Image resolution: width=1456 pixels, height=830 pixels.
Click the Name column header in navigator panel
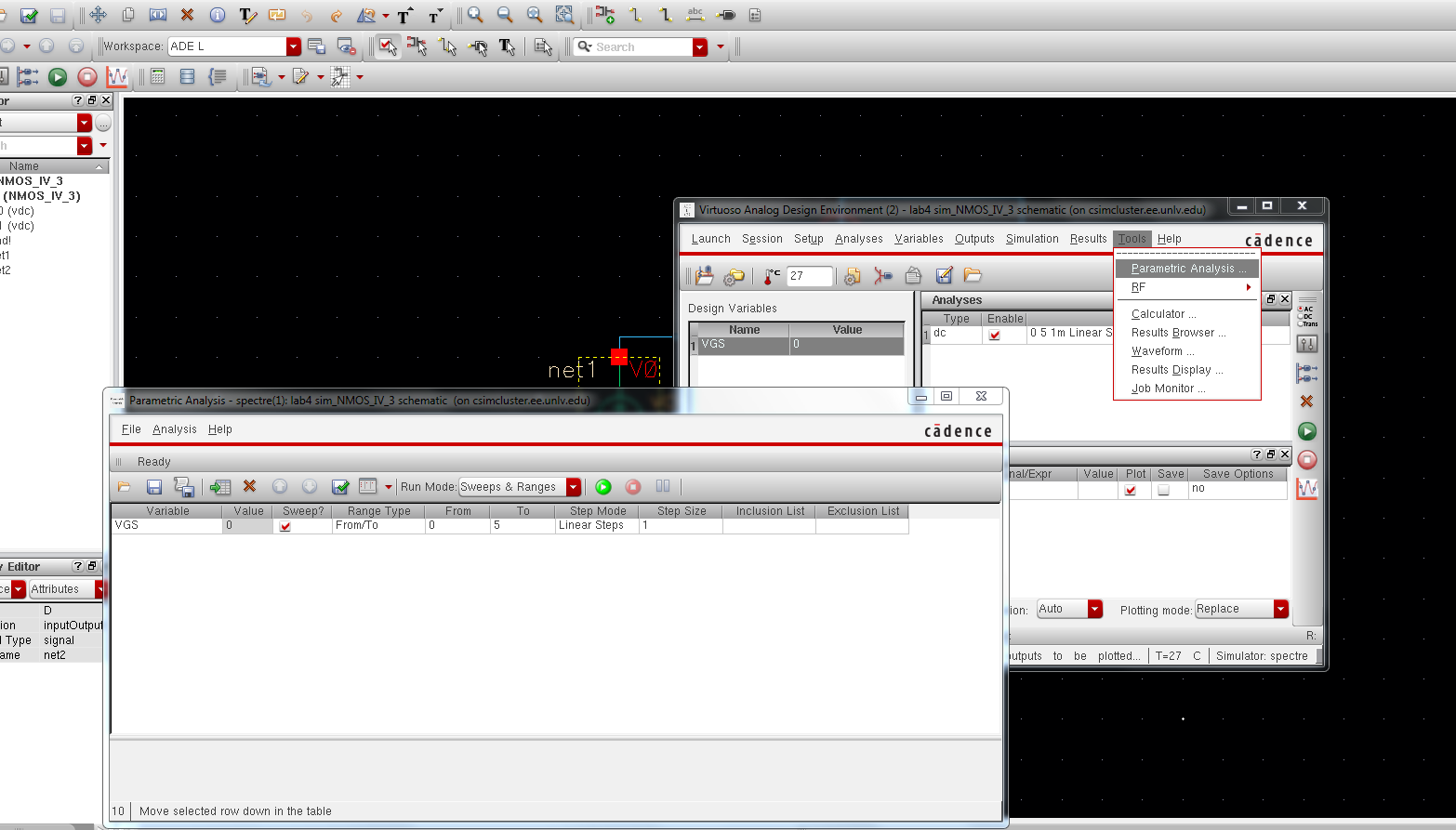[x=53, y=166]
